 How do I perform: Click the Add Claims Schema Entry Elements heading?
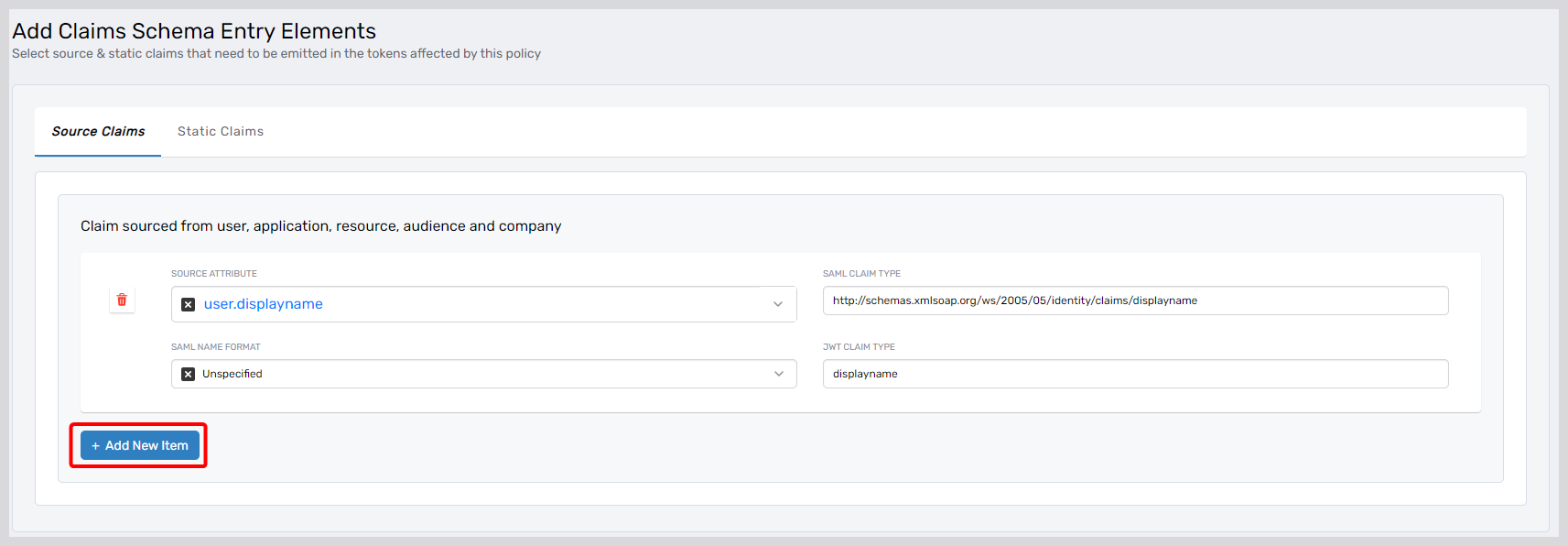pos(194,31)
